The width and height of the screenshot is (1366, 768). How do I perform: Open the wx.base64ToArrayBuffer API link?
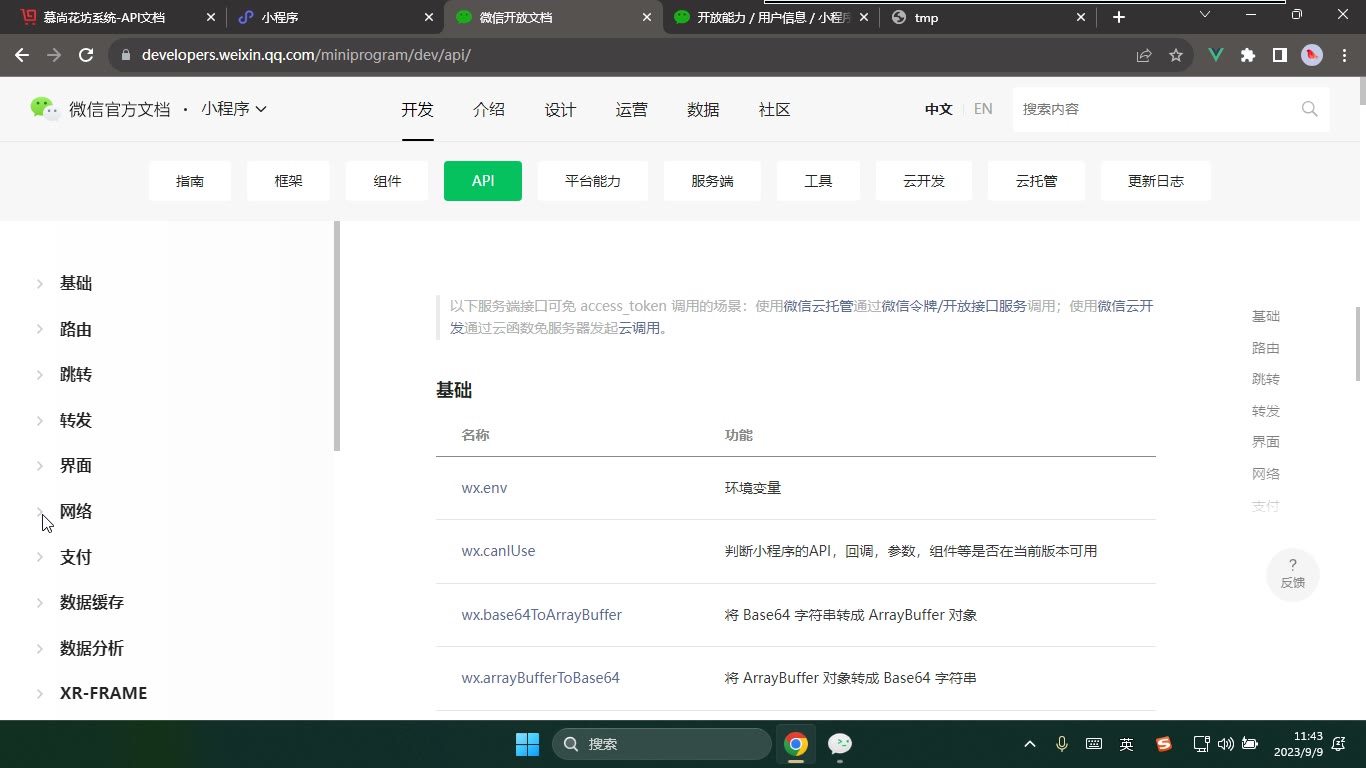[x=541, y=615]
